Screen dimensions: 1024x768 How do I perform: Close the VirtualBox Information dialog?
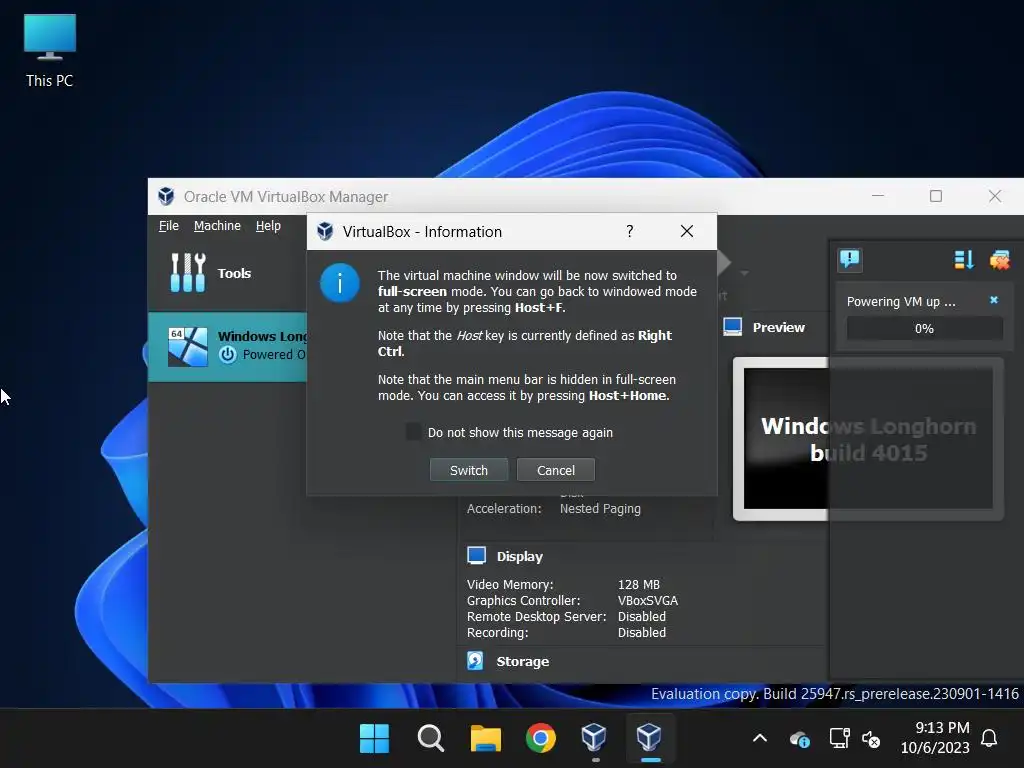[687, 231]
